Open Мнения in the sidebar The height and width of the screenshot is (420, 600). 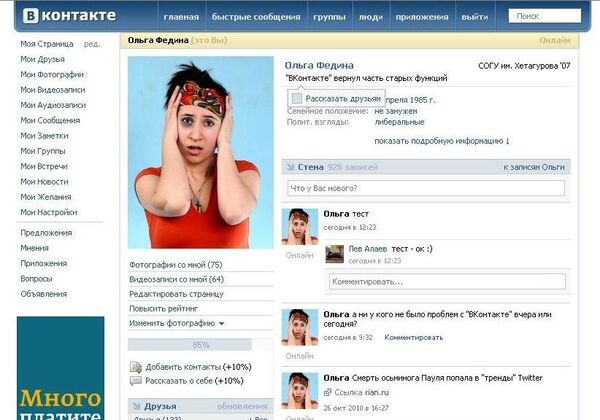[34, 248]
